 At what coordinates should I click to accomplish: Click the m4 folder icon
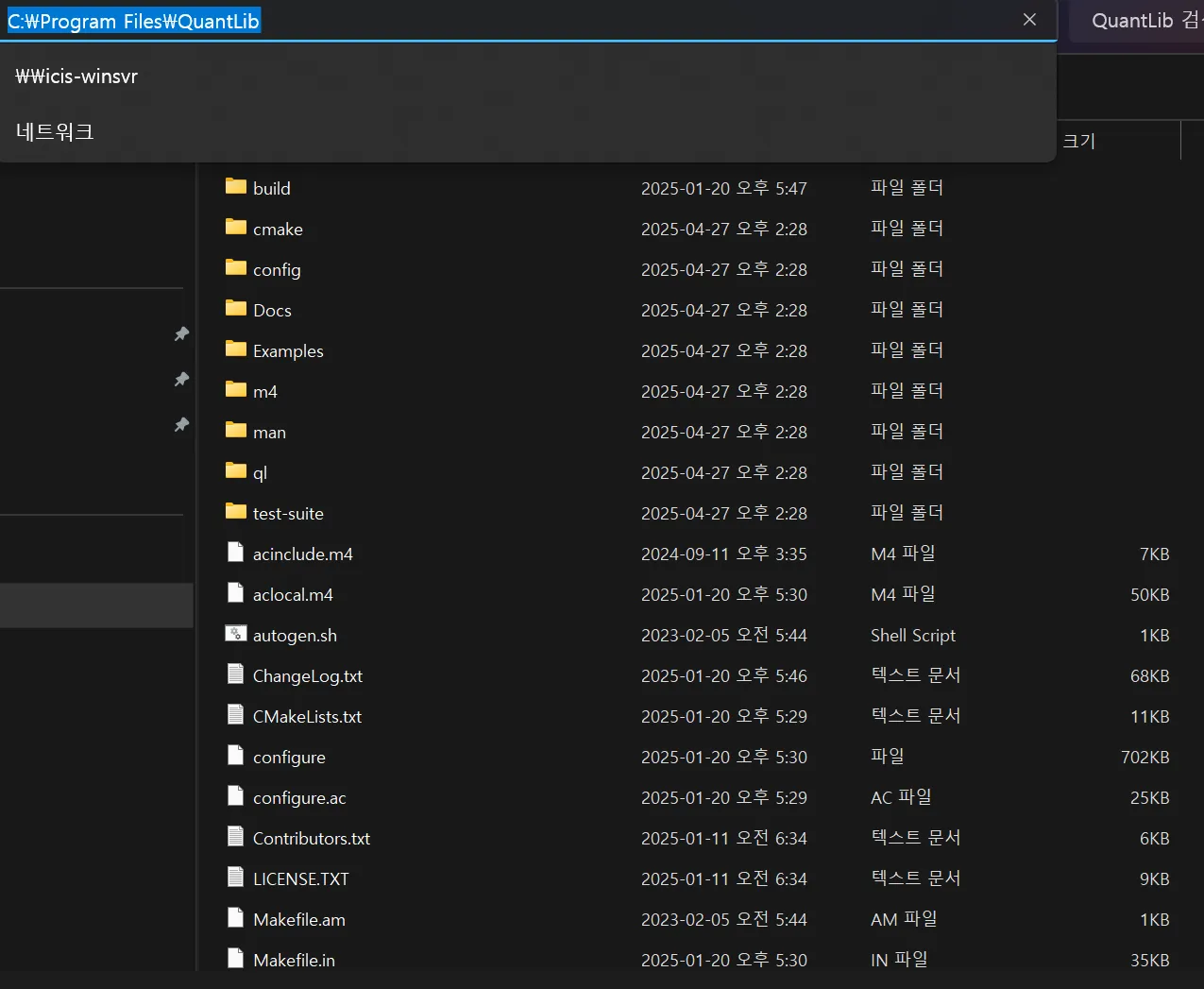point(236,389)
